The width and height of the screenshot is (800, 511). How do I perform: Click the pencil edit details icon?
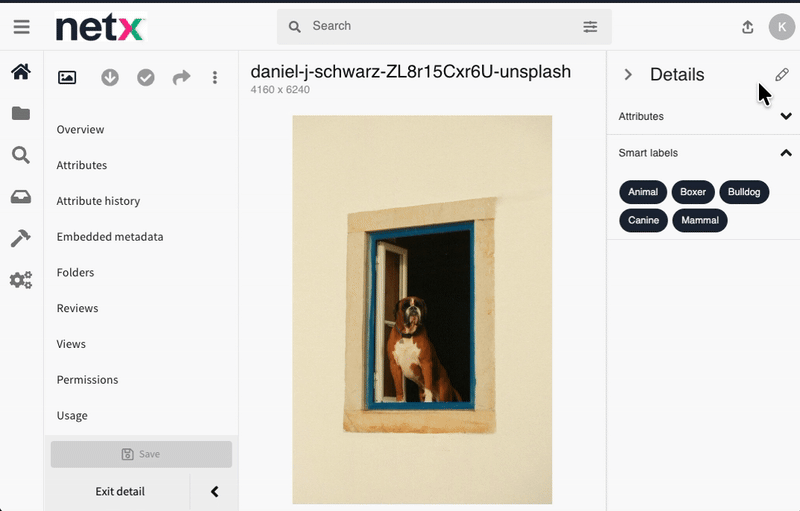pyautogui.click(x=782, y=75)
